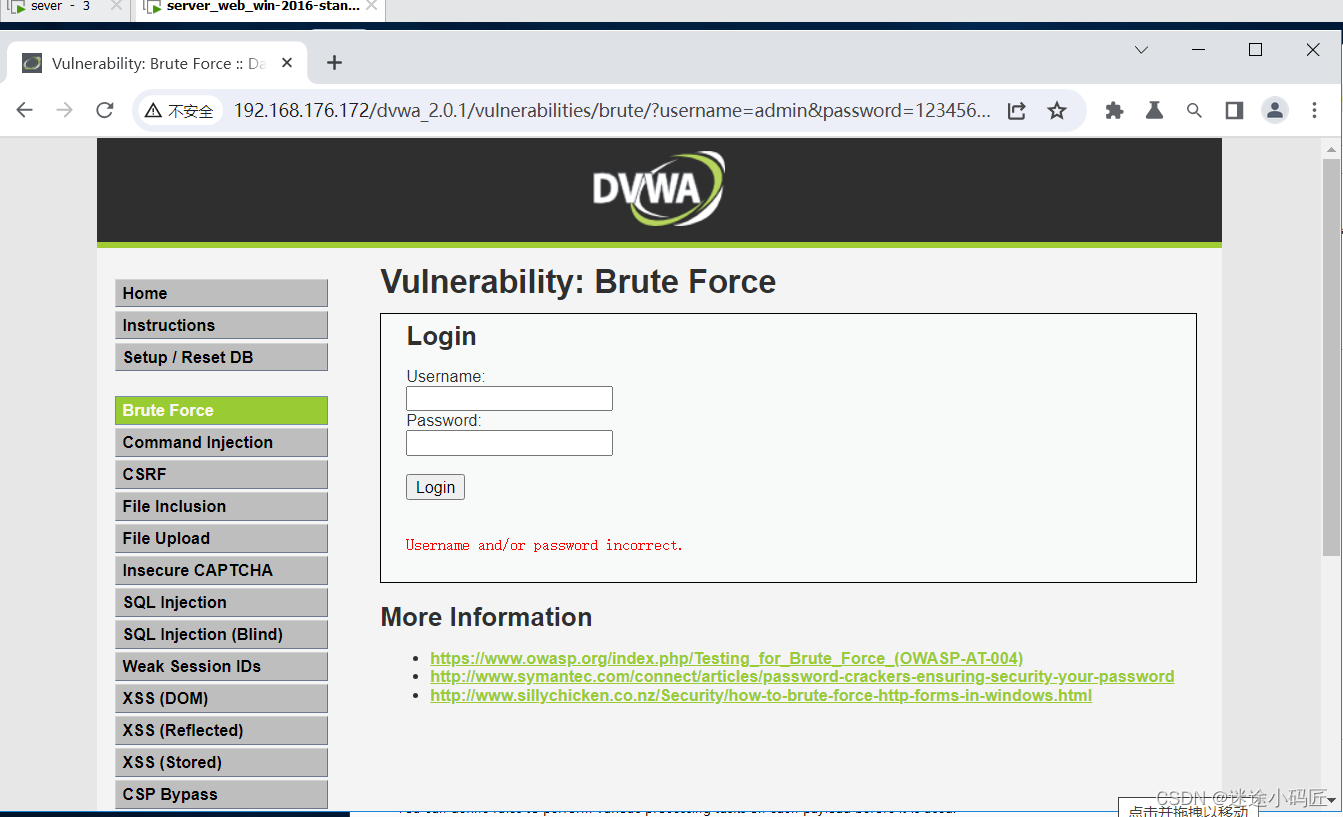
Task: Open Insecure CAPTCHA page
Action: (x=221, y=570)
